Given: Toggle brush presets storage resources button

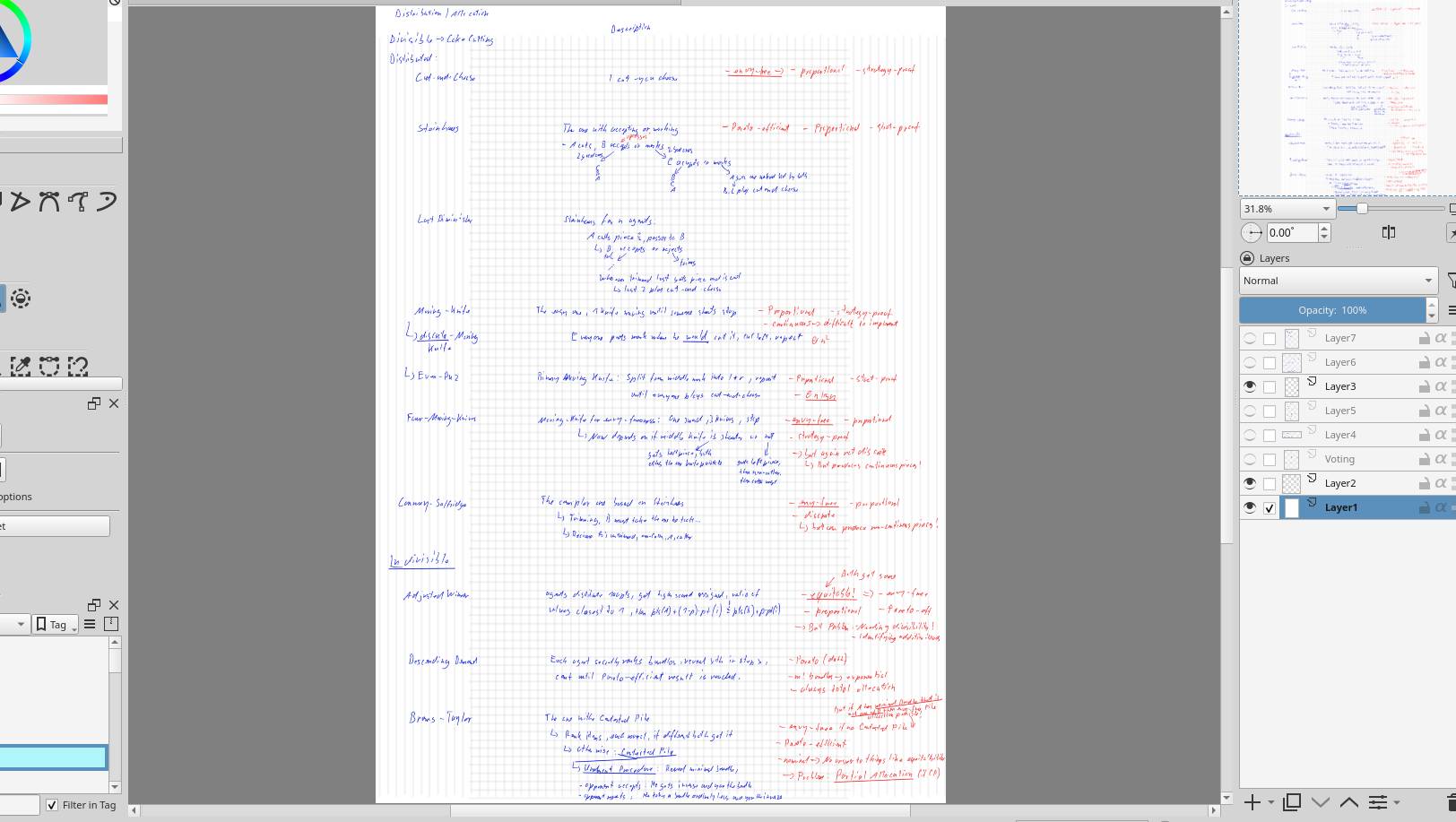Looking at the screenshot, I should click(111, 624).
